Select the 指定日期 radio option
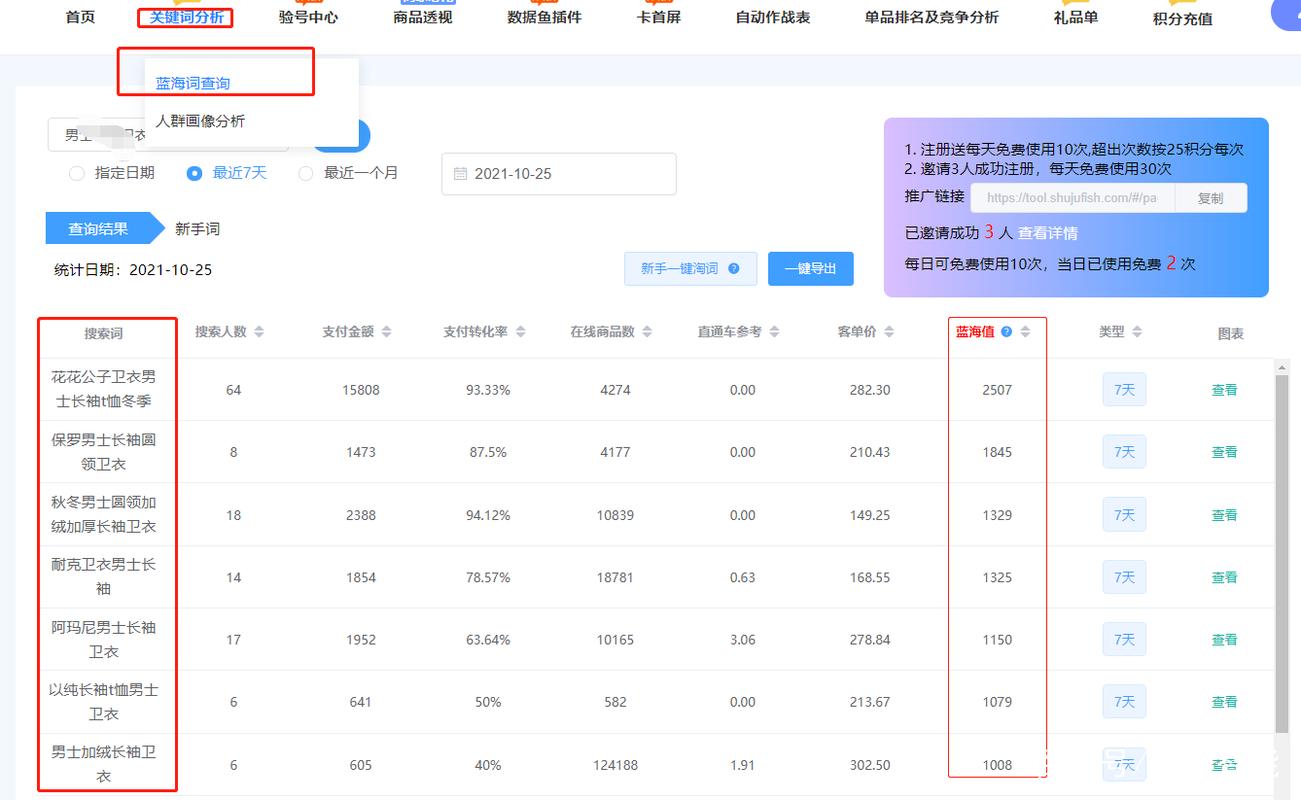Screen dimensions: 1301x800 pos(77,173)
